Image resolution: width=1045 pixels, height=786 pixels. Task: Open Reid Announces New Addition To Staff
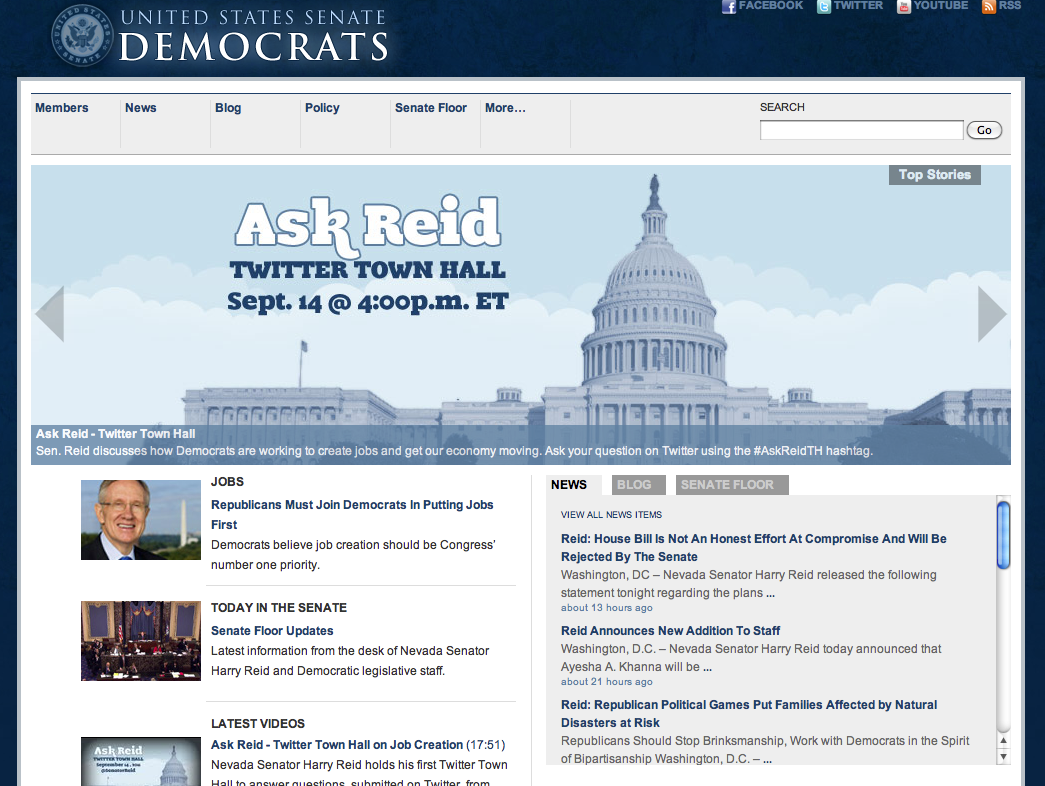(670, 631)
